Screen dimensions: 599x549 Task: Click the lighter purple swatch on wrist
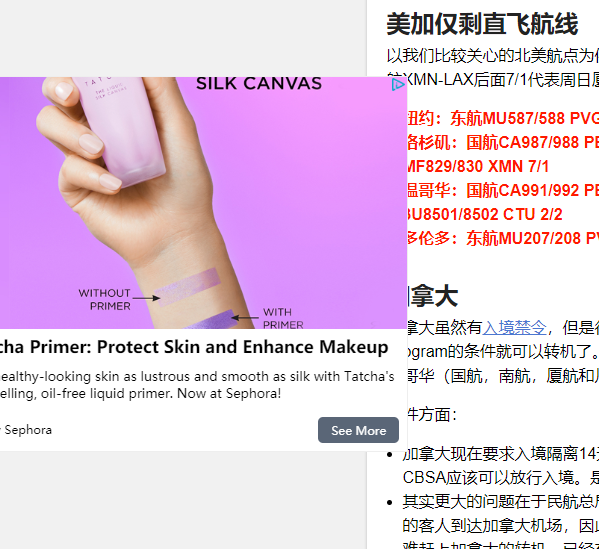(188, 287)
